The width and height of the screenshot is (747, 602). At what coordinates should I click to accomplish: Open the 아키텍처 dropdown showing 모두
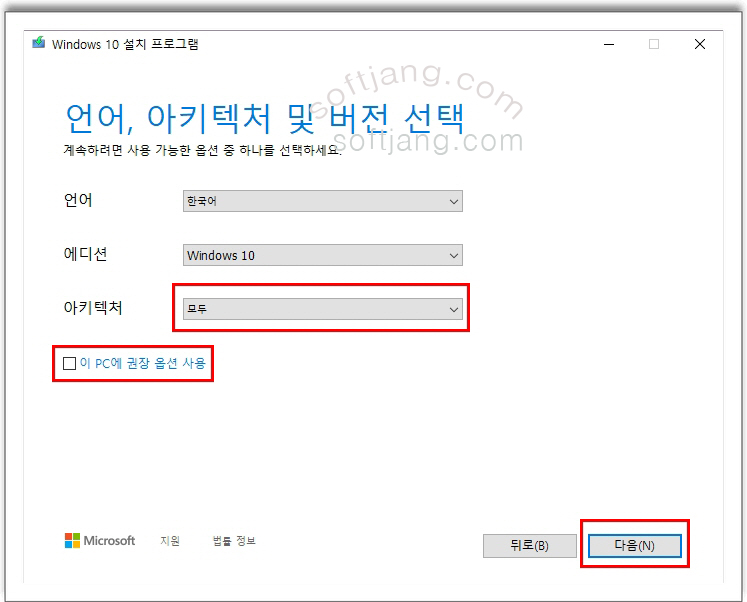[322, 309]
